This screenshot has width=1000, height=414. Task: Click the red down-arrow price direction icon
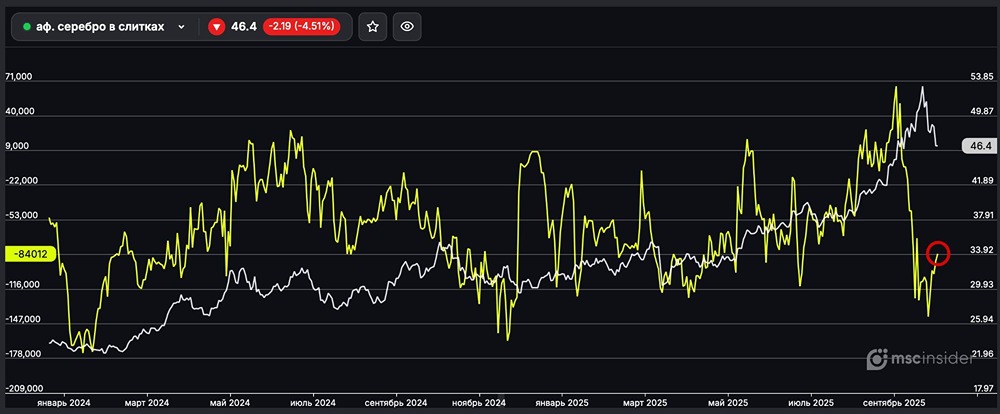(216, 27)
